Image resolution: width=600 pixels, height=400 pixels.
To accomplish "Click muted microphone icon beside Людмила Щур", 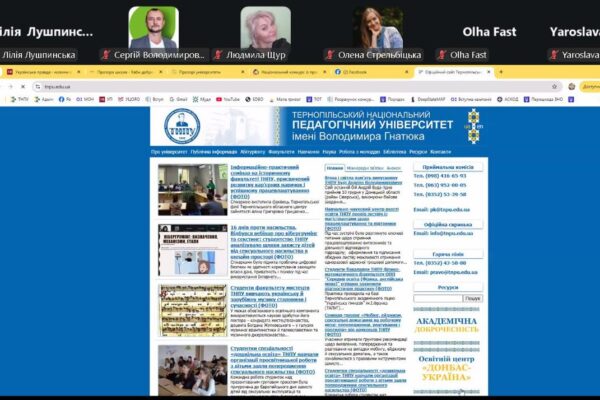I will 218,55.
